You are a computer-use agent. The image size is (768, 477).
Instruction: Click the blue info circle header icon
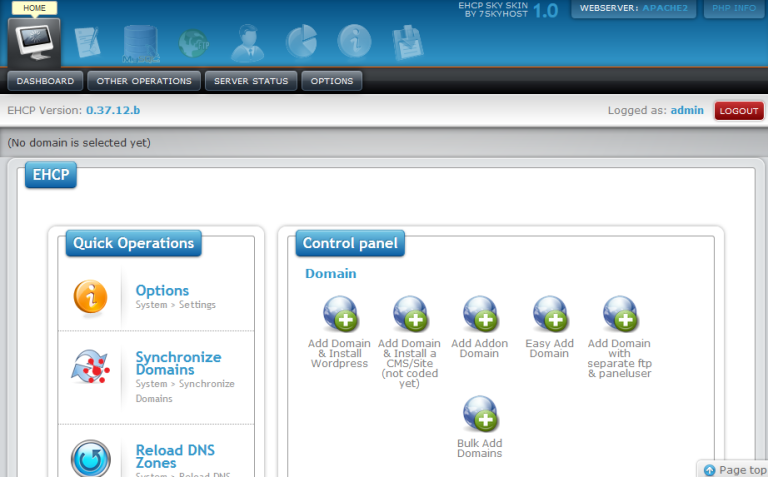point(354,42)
